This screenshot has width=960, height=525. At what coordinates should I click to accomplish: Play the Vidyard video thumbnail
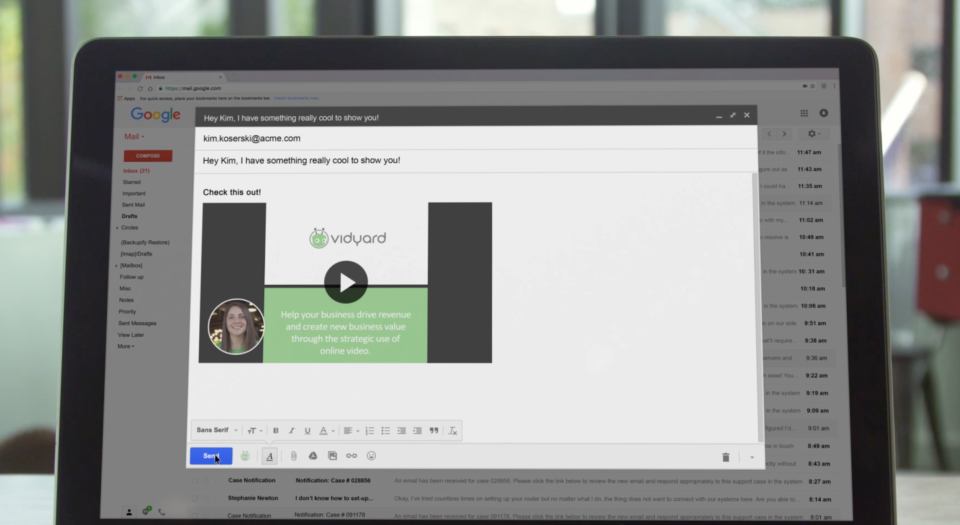coord(346,282)
